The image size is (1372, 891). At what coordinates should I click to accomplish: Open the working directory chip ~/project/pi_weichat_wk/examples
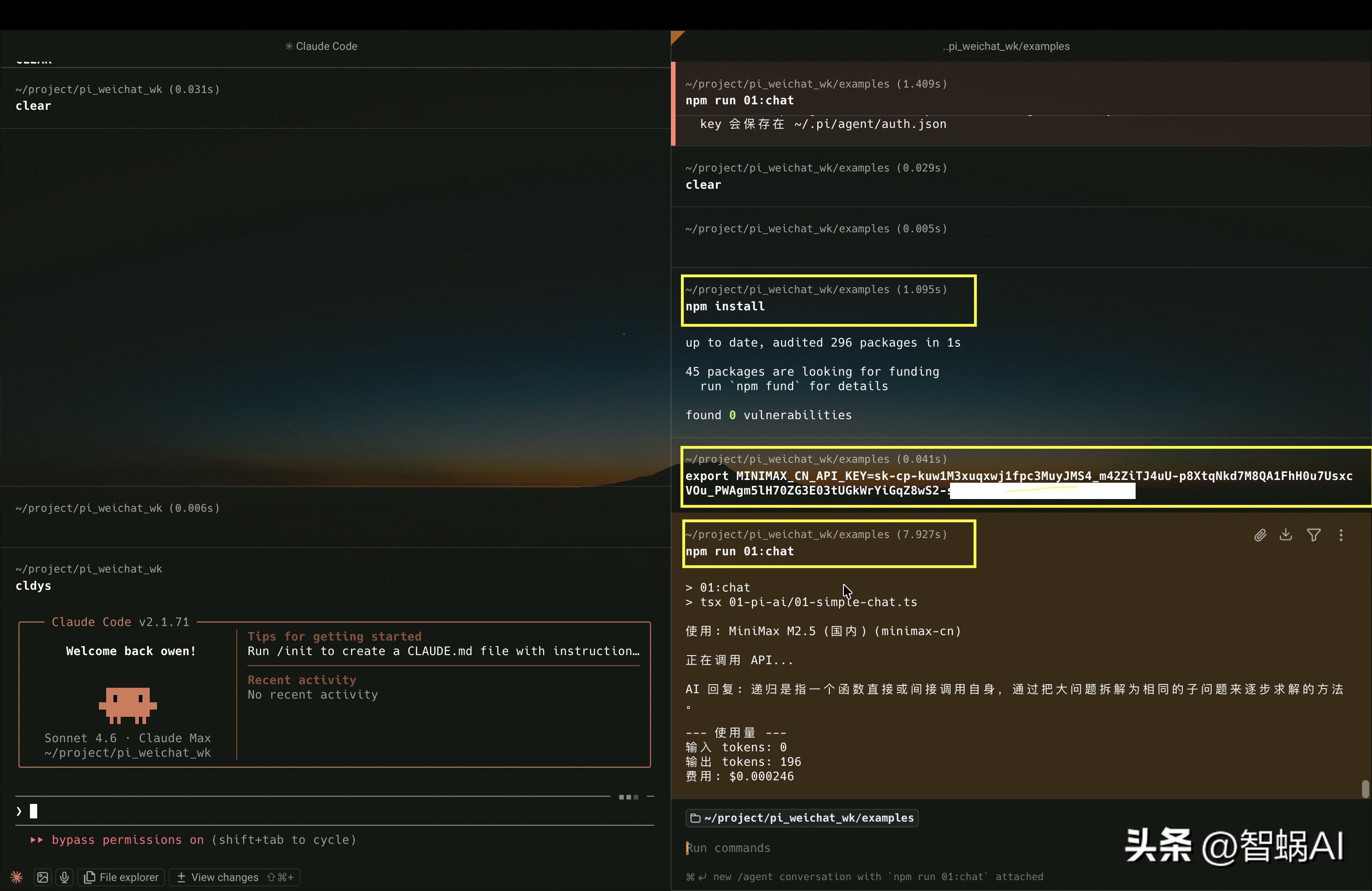(x=802, y=818)
